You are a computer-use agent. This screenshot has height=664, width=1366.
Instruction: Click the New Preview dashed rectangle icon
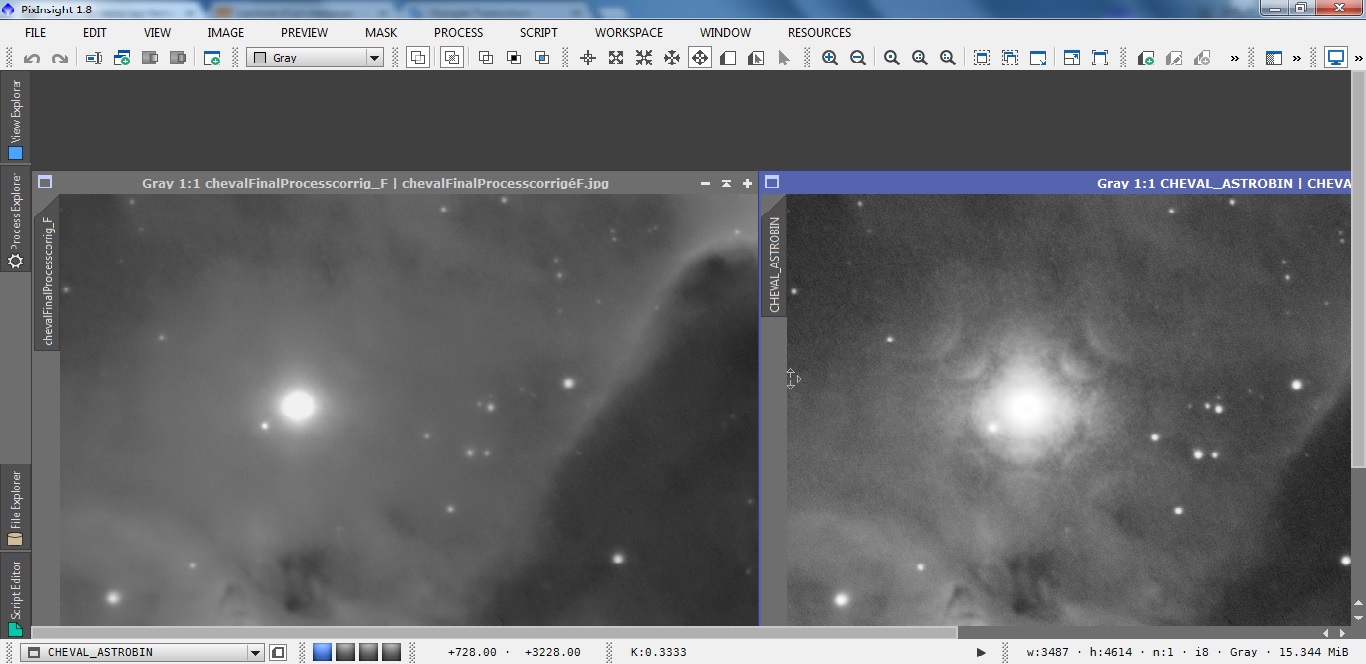982,58
